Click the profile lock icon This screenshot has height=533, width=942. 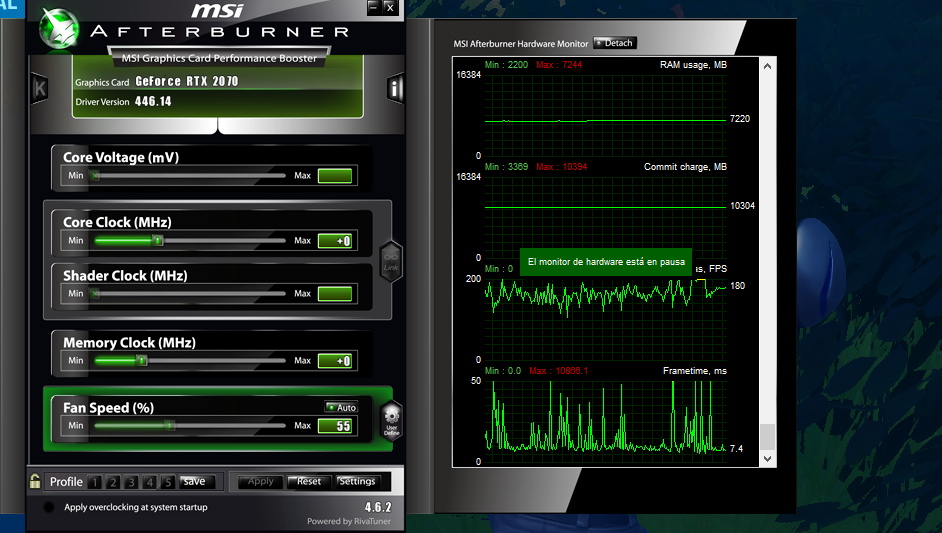click(35, 481)
